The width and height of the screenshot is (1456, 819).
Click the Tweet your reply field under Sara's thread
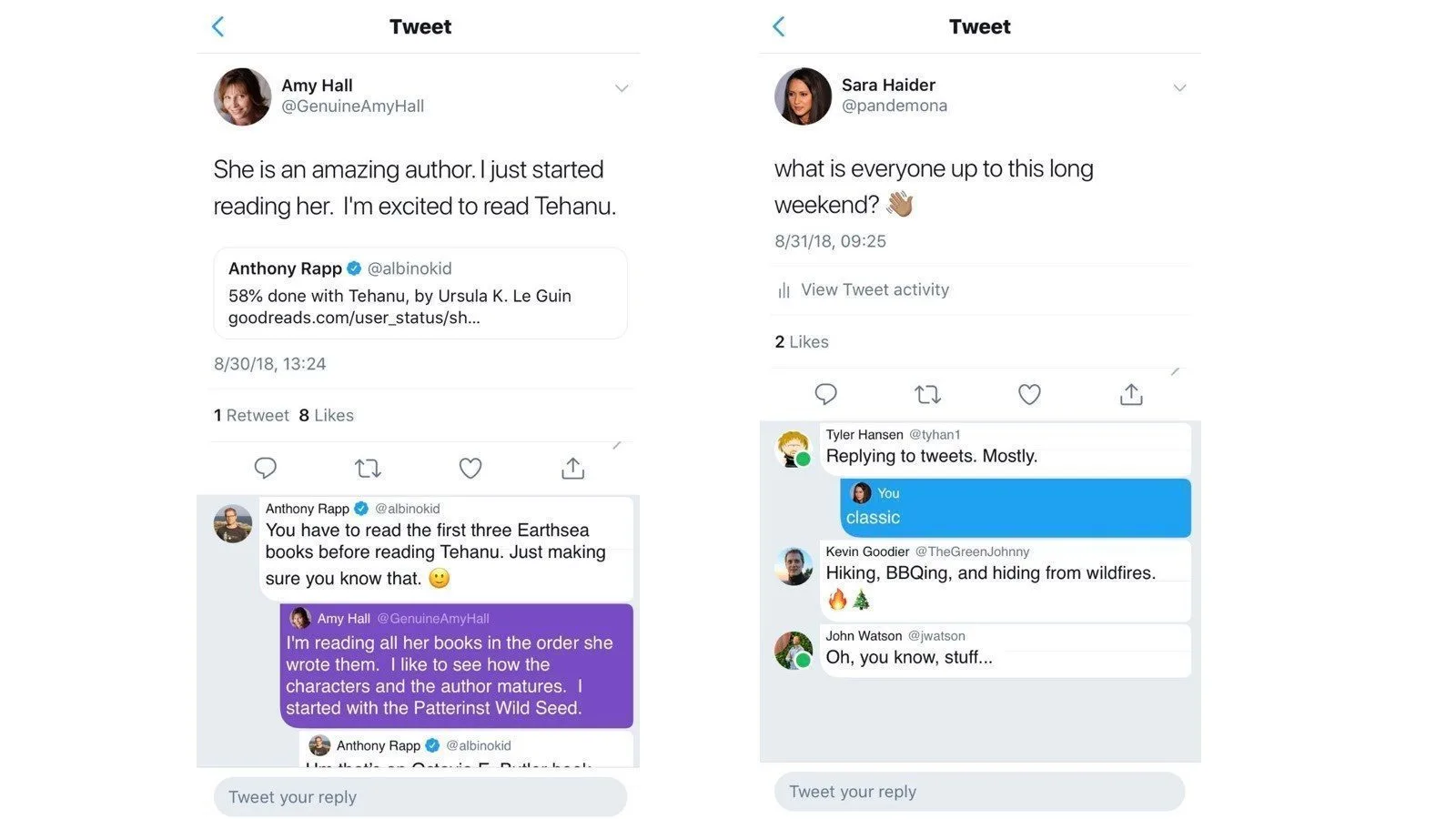979,792
